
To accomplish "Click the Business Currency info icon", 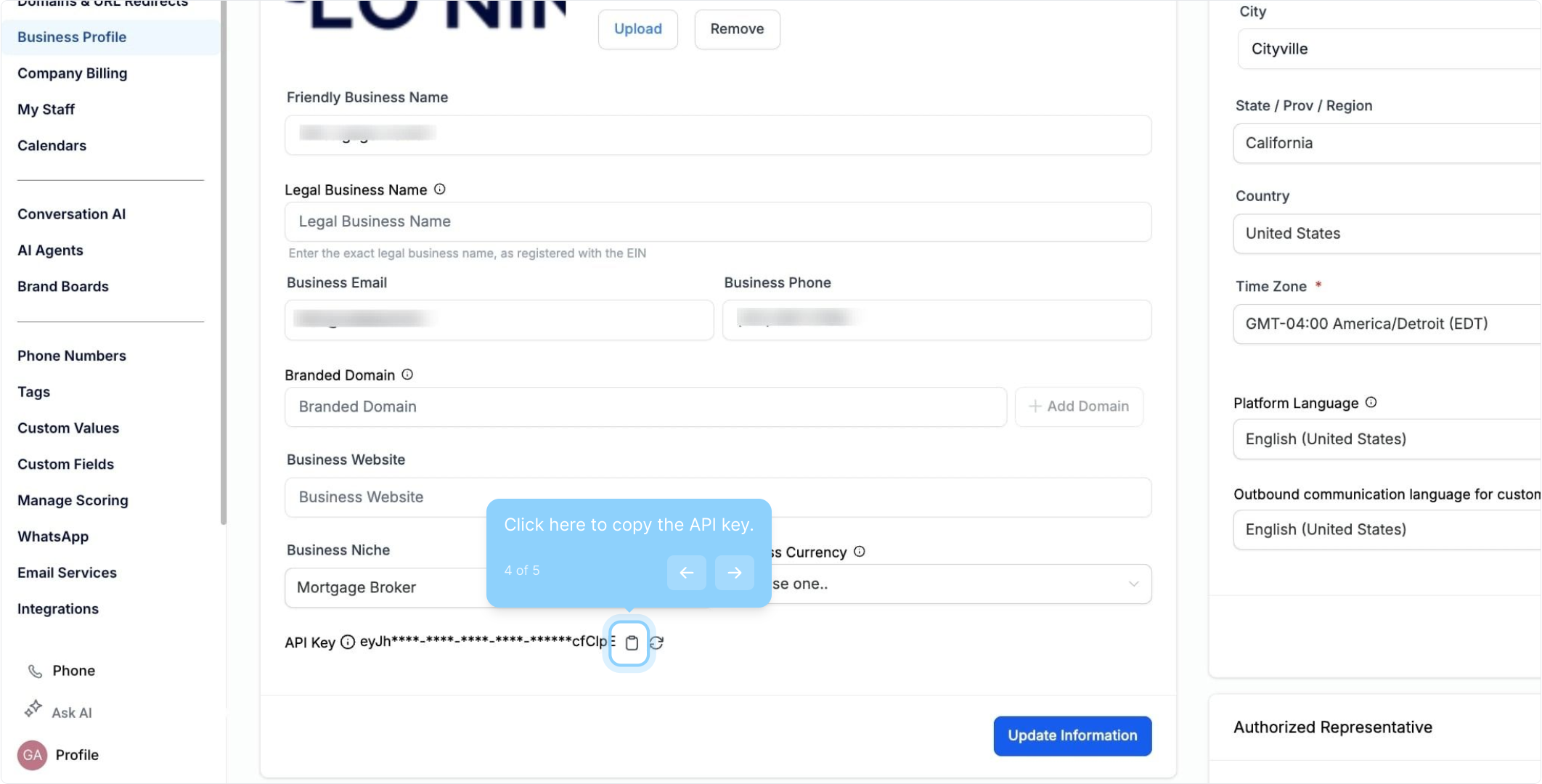I will (860, 552).
